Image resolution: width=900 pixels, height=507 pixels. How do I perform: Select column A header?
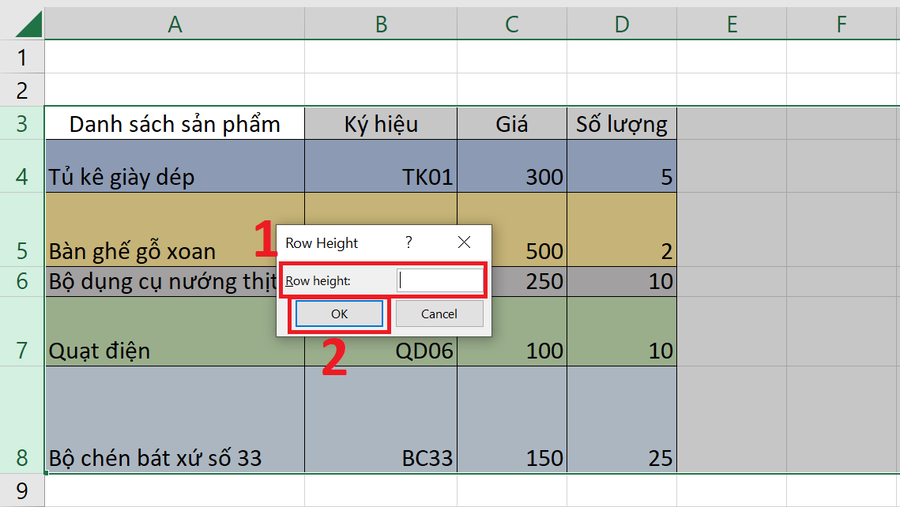[174, 24]
